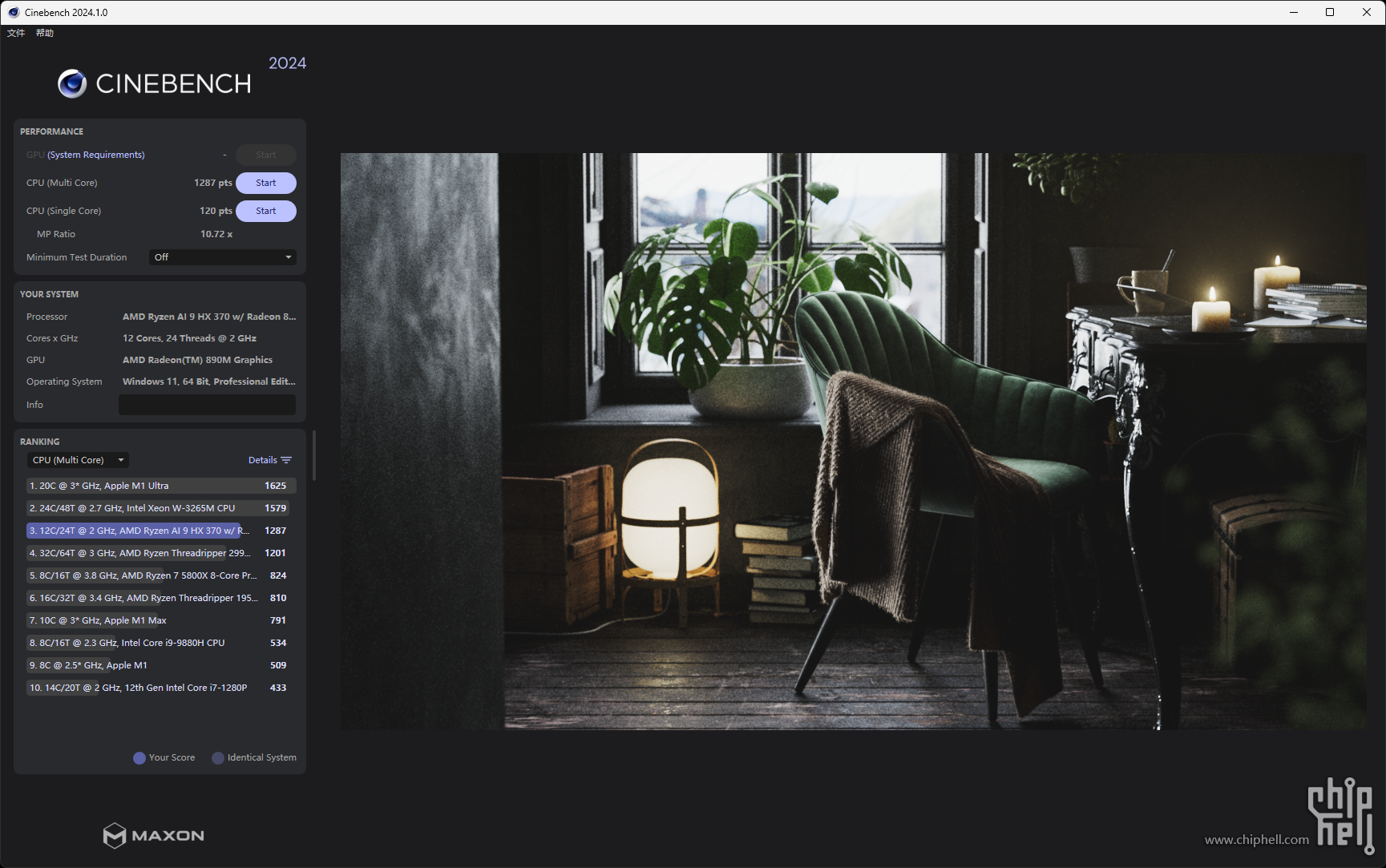Image resolution: width=1386 pixels, height=868 pixels.
Task: Maximize the Cinebench window
Action: pos(1330,12)
